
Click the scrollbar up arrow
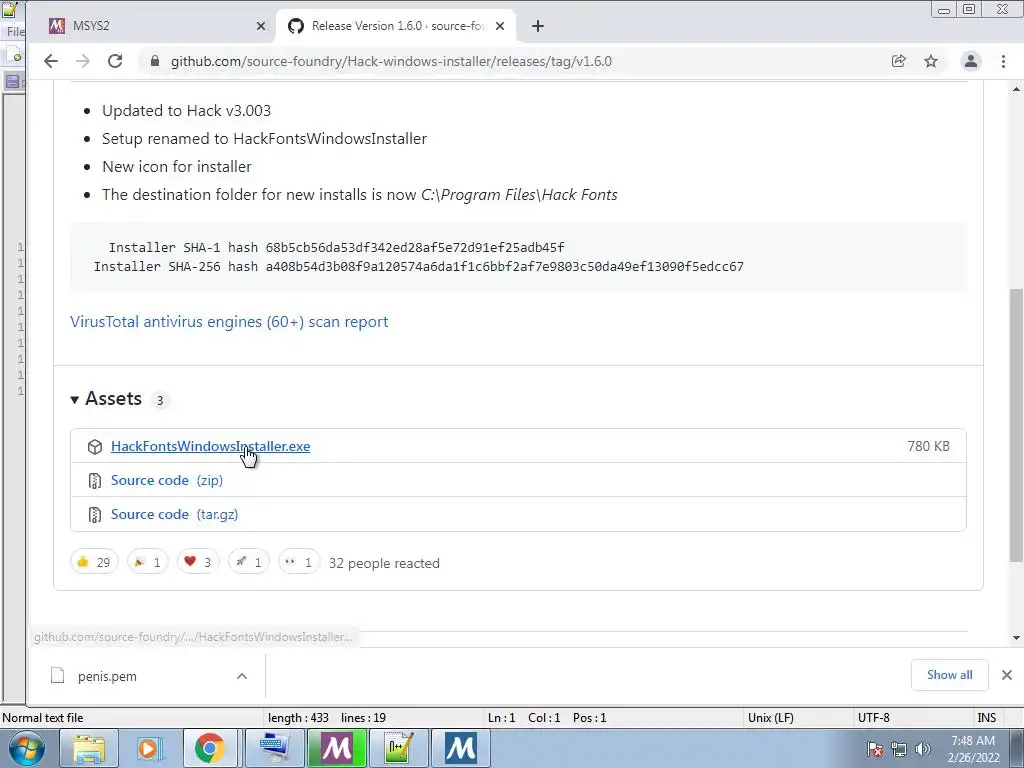point(1016,89)
